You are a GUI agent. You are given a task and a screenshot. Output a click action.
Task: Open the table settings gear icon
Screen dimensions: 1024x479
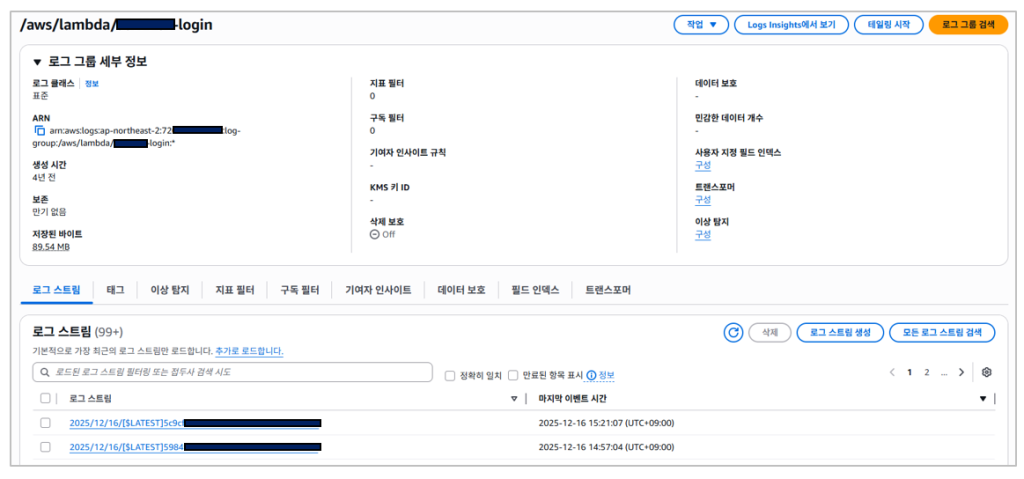986,372
